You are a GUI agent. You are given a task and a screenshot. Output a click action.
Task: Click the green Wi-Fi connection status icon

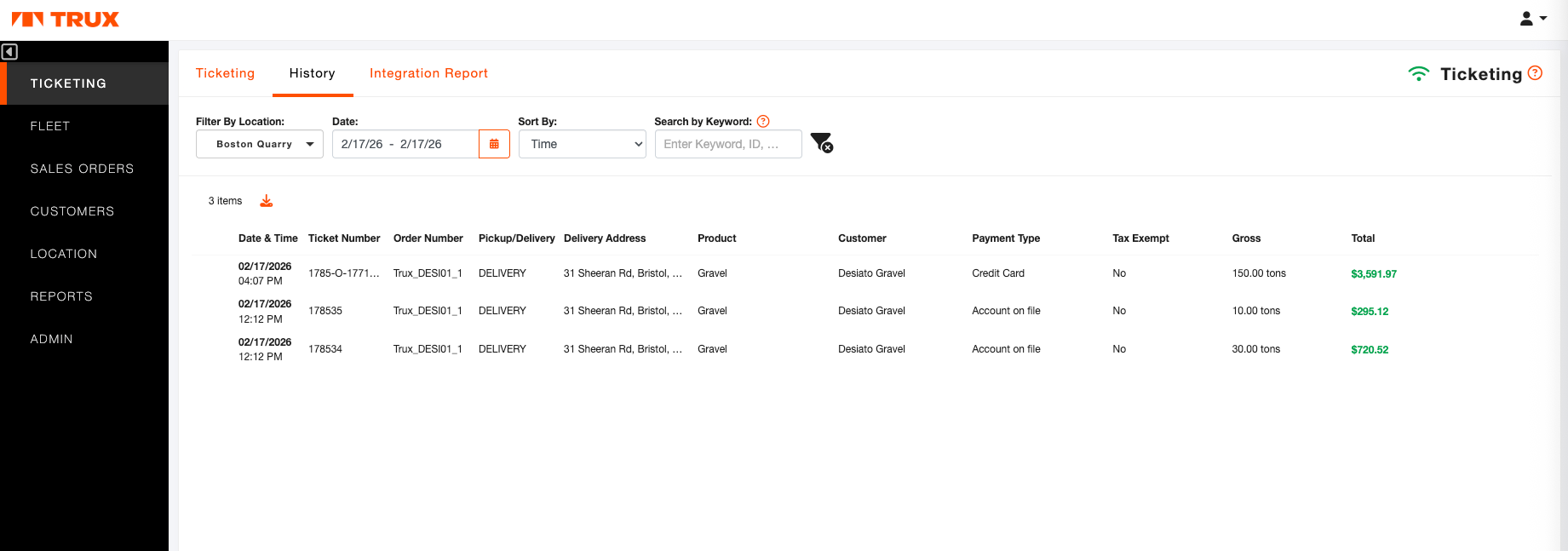(1418, 74)
